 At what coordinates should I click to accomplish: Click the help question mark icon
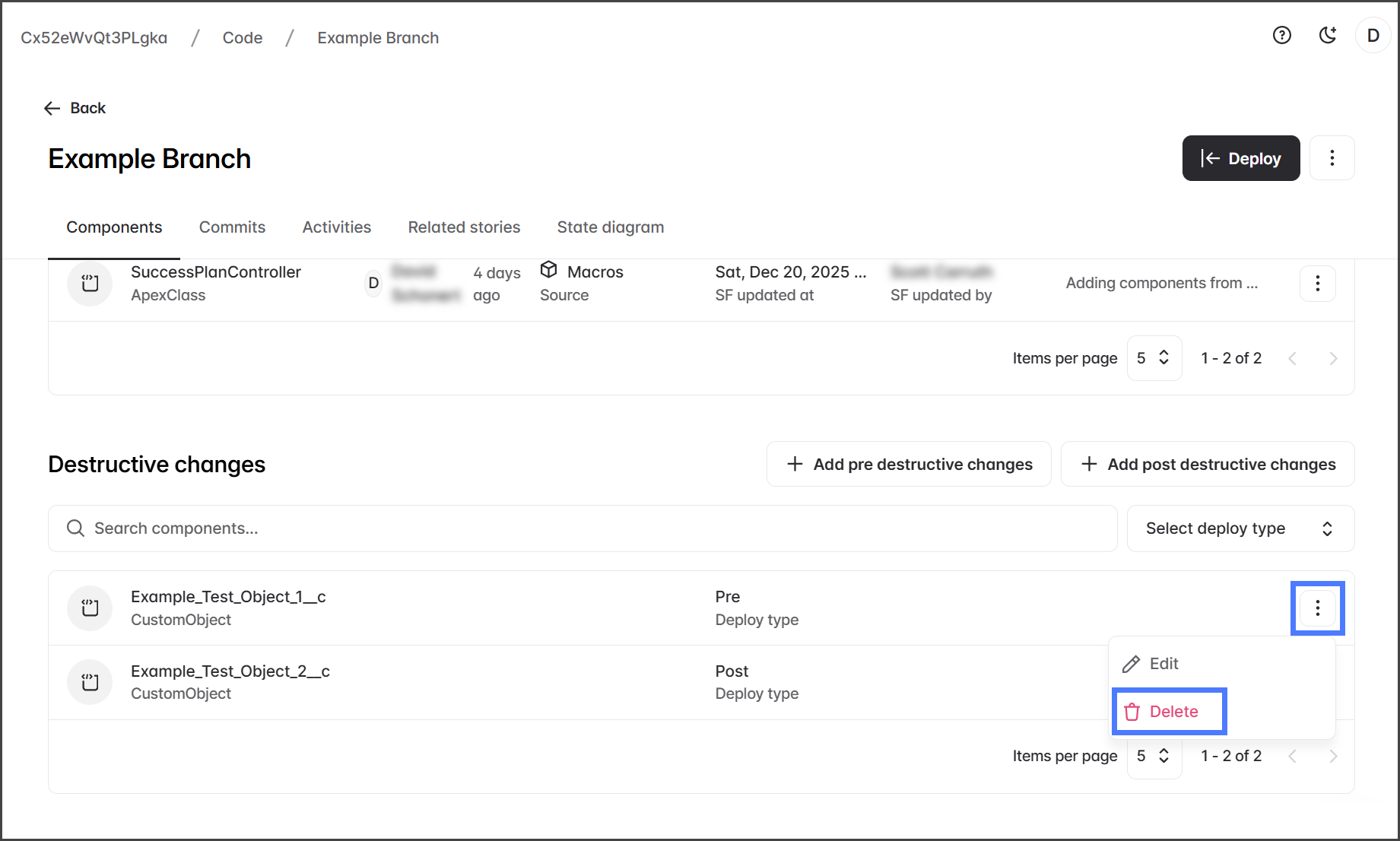click(x=1282, y=35)
